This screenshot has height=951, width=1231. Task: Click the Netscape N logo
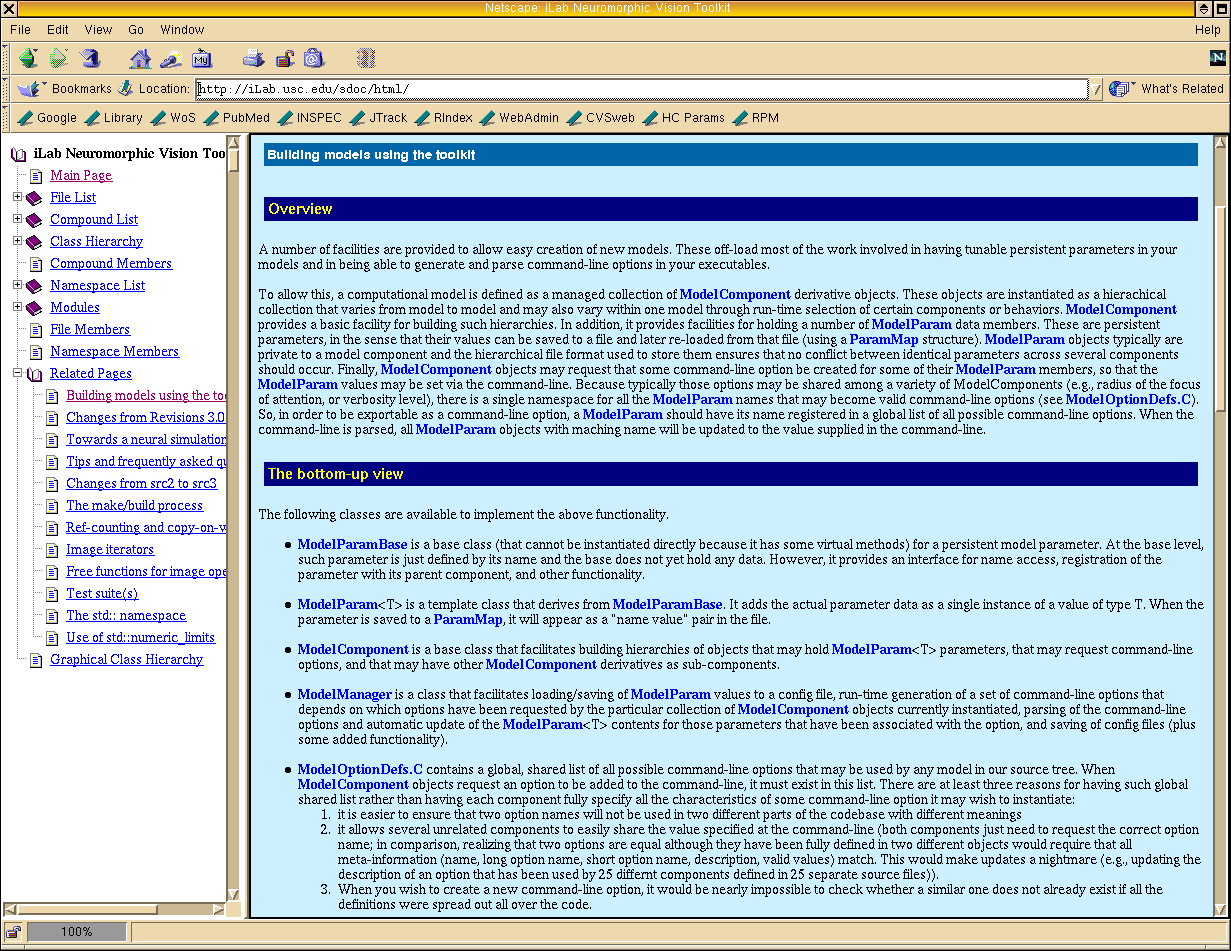click(1217, 58)
